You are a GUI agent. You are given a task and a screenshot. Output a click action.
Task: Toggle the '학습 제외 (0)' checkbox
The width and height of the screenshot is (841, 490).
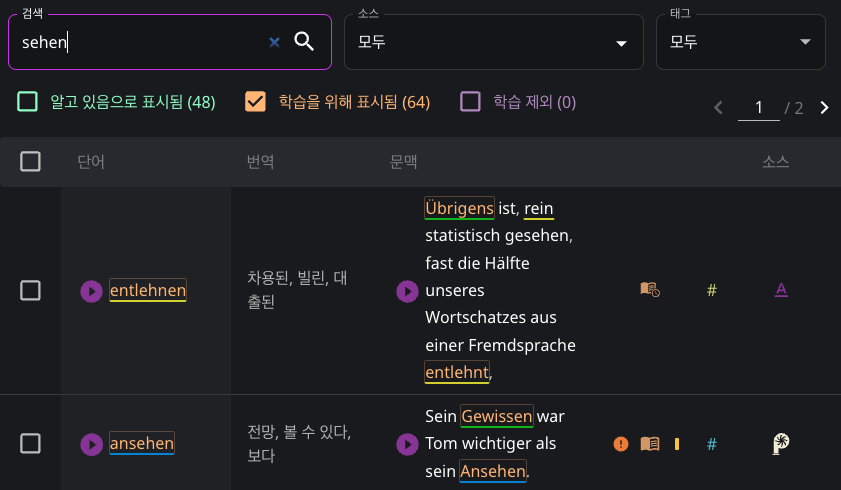(470, 101)
